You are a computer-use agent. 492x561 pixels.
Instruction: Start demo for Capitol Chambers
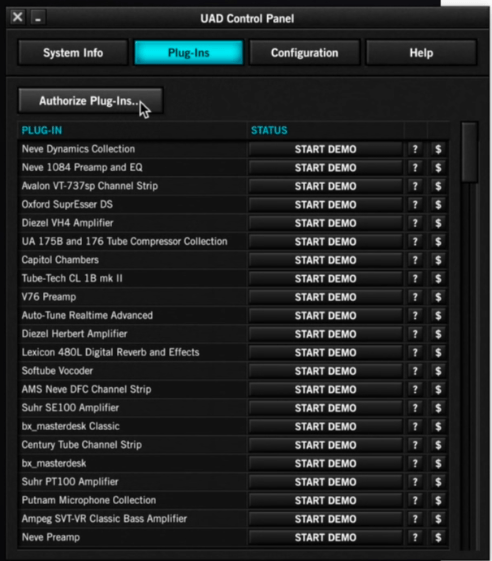325,260
